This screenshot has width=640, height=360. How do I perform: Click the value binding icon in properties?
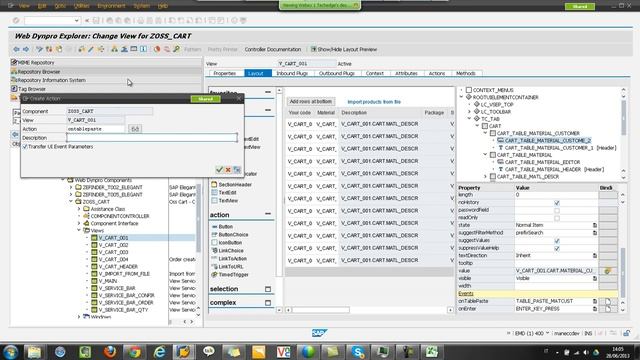click(x=607, y=271)
